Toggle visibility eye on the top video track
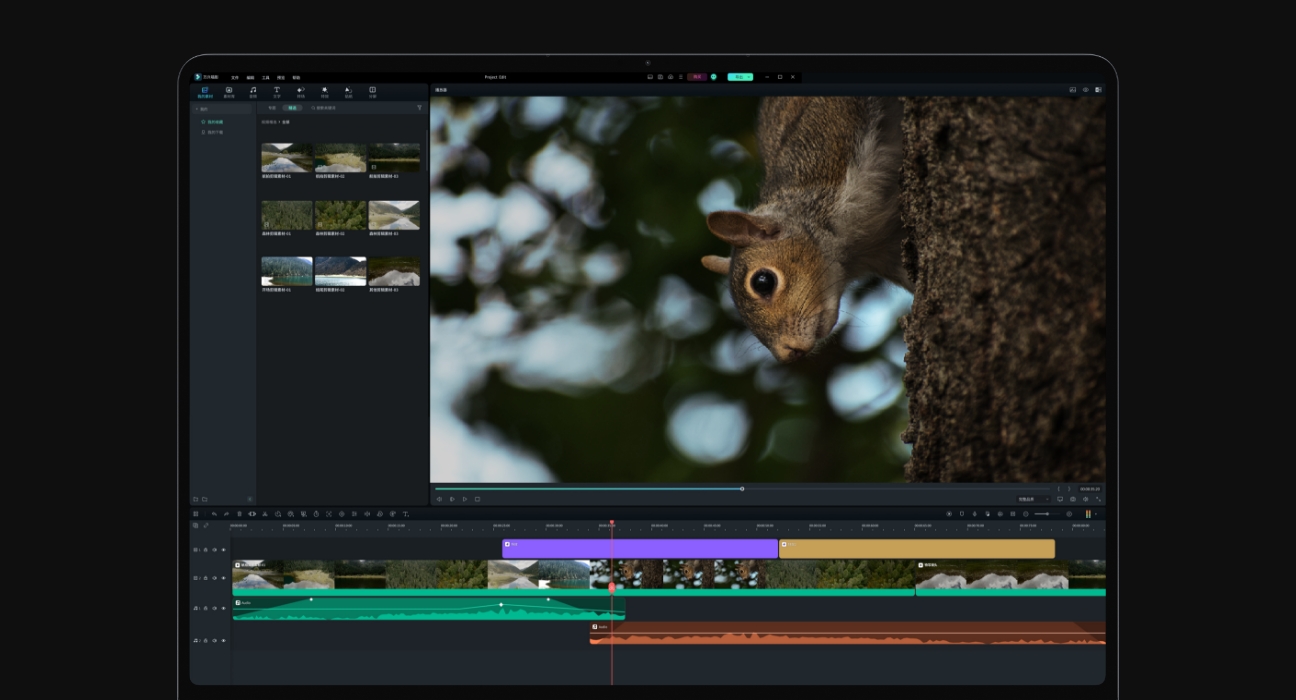1296x700 pixels. (x=223, y=549)
